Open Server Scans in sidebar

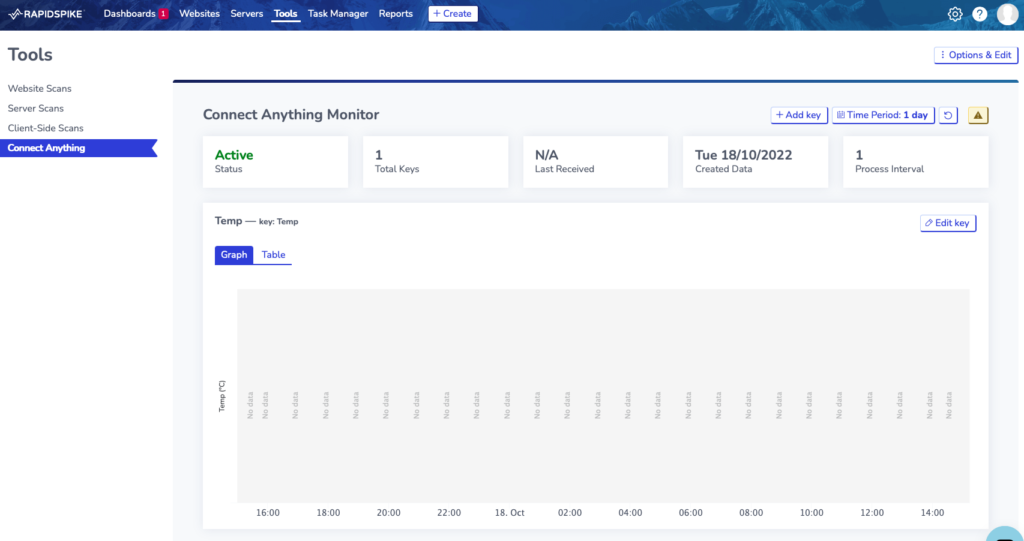click(x=36, y=108)
